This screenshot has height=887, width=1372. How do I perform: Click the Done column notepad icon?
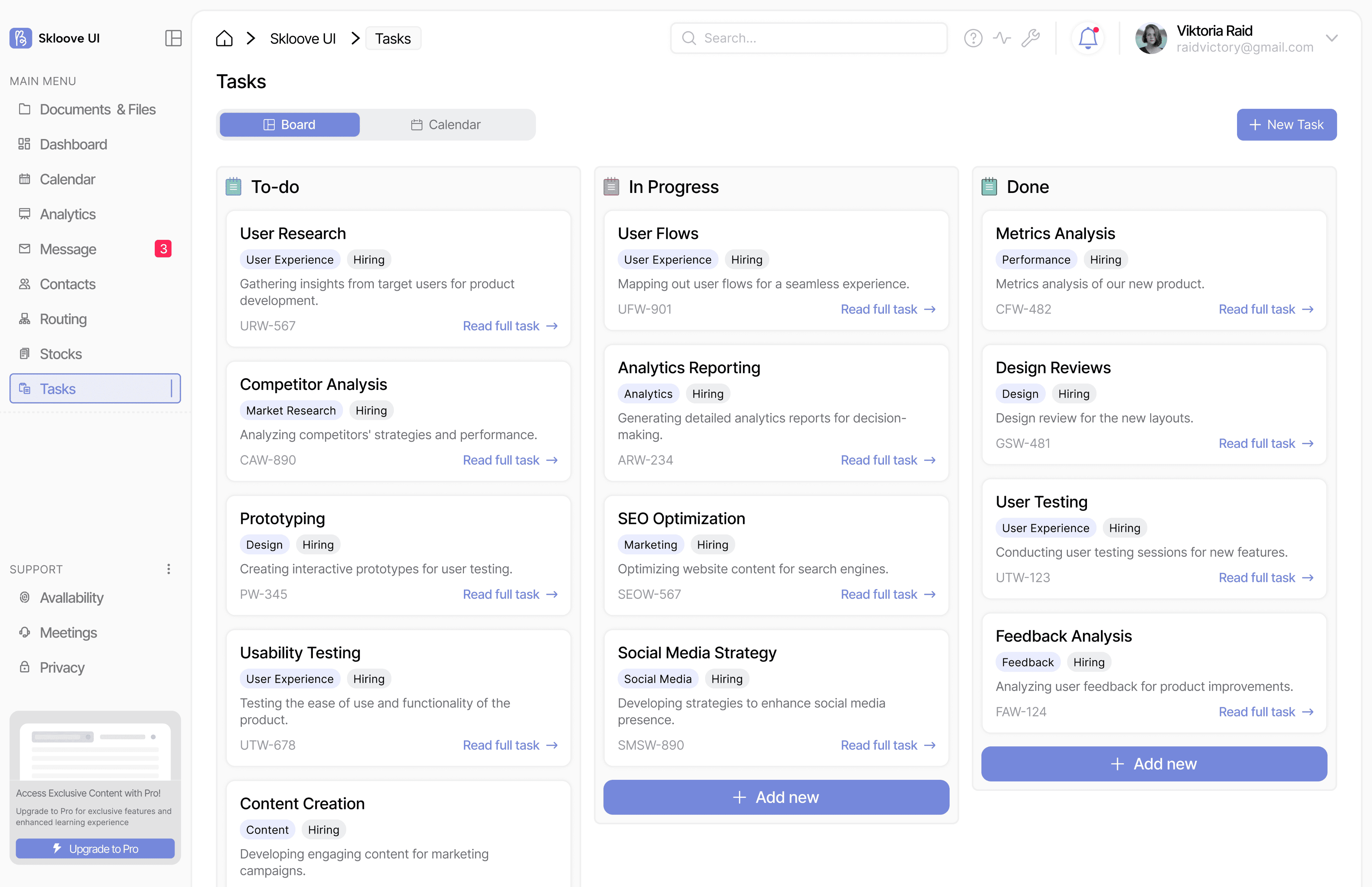(x=989, y=187)
